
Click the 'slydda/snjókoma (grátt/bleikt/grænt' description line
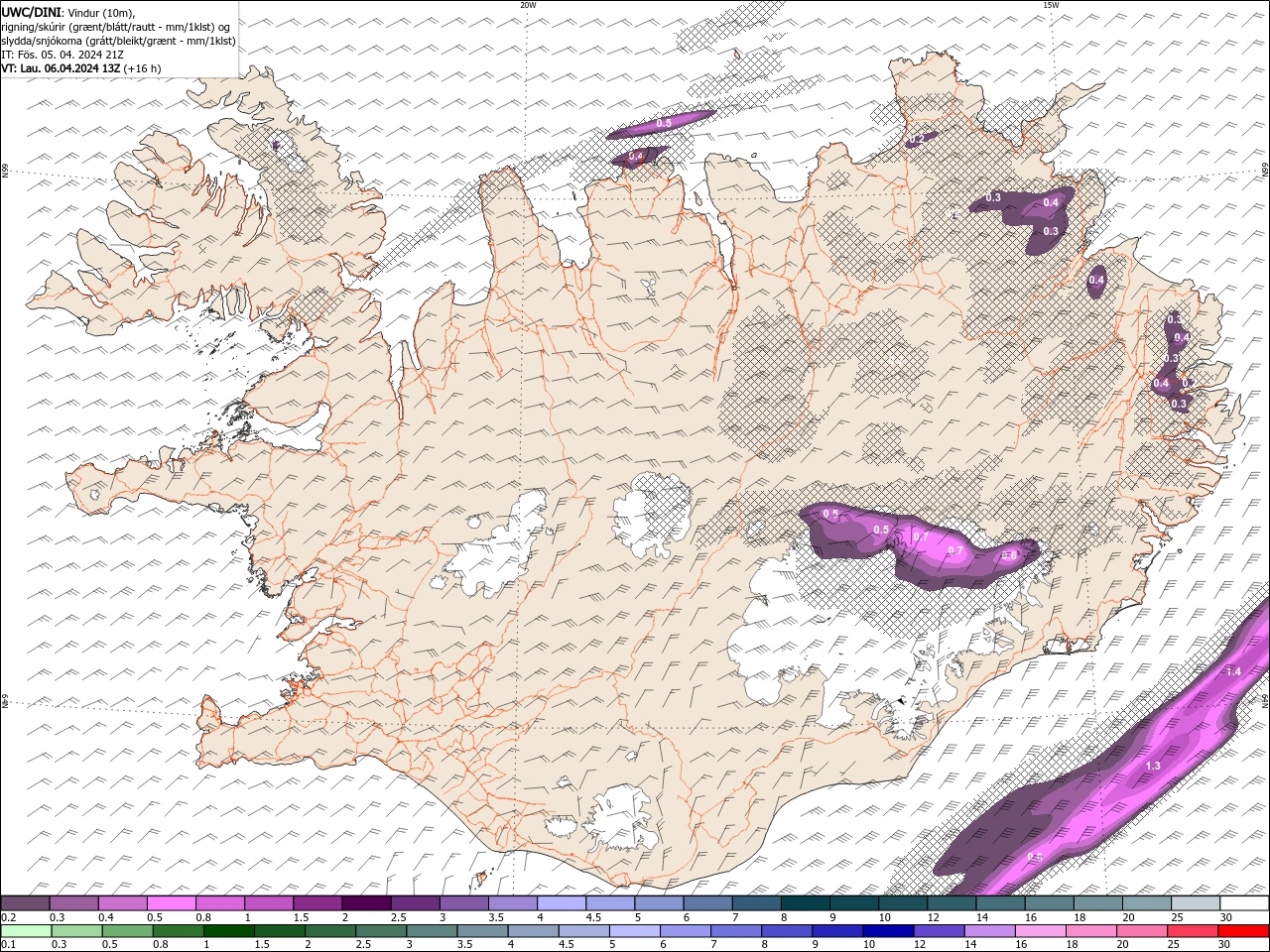click(x=118, y=41)
